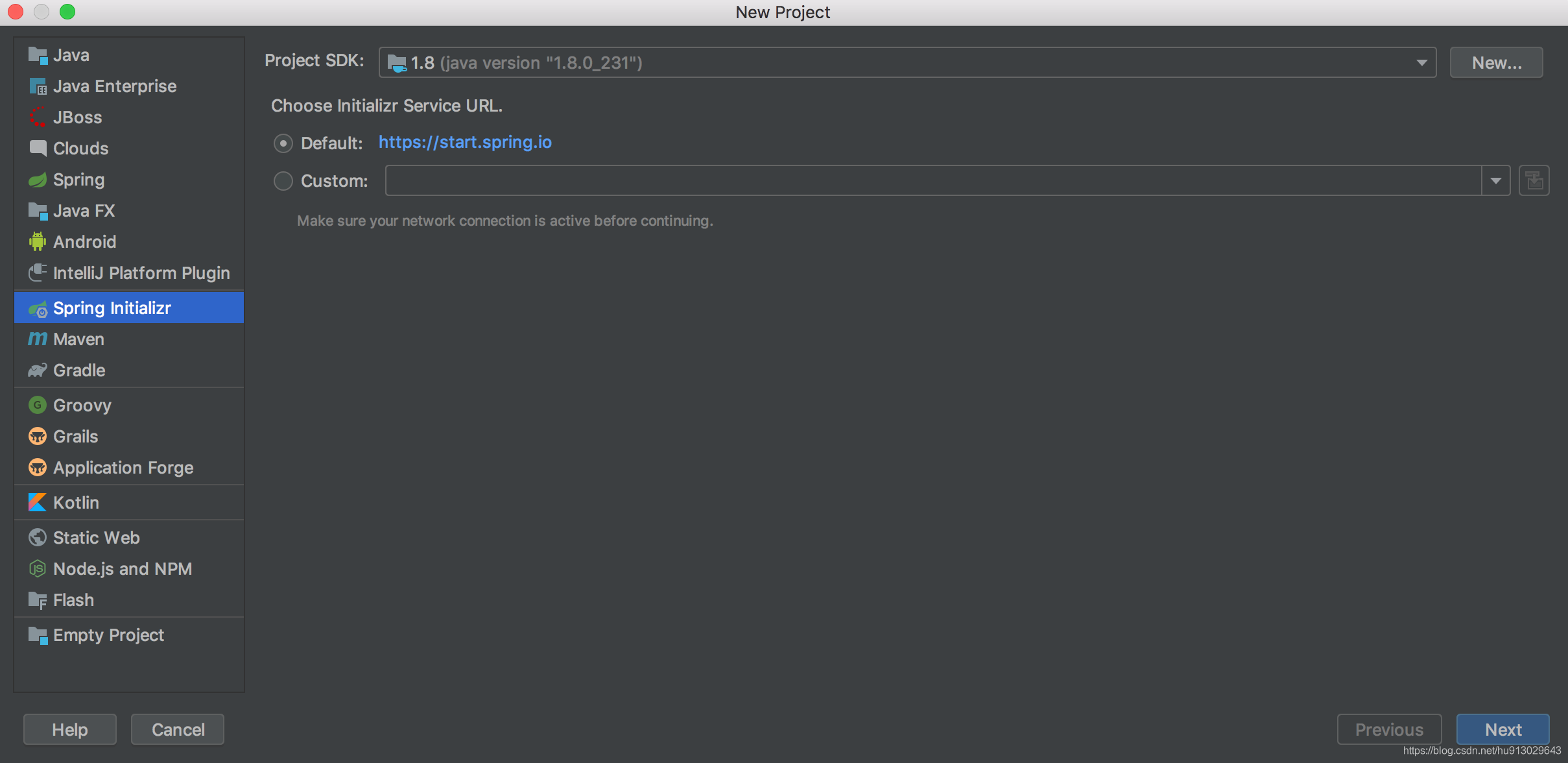Screen dimensions: 1568x763
Task: Select Gradle in the project list
Action: (129, 370)
